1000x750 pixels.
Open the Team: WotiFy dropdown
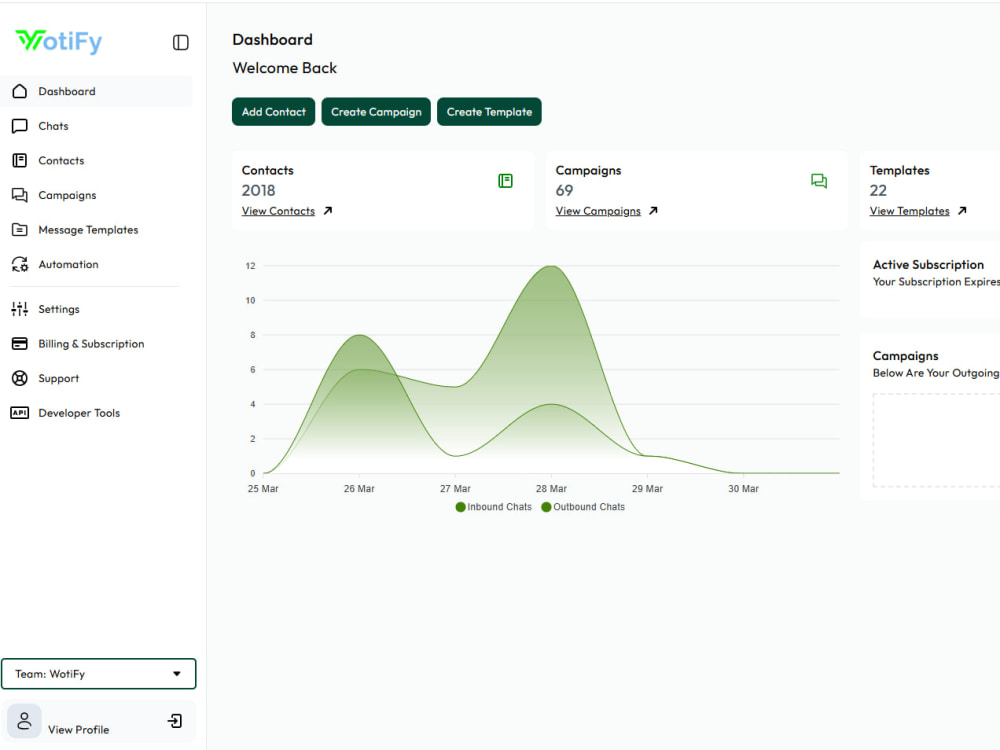(x=99, y=673)
